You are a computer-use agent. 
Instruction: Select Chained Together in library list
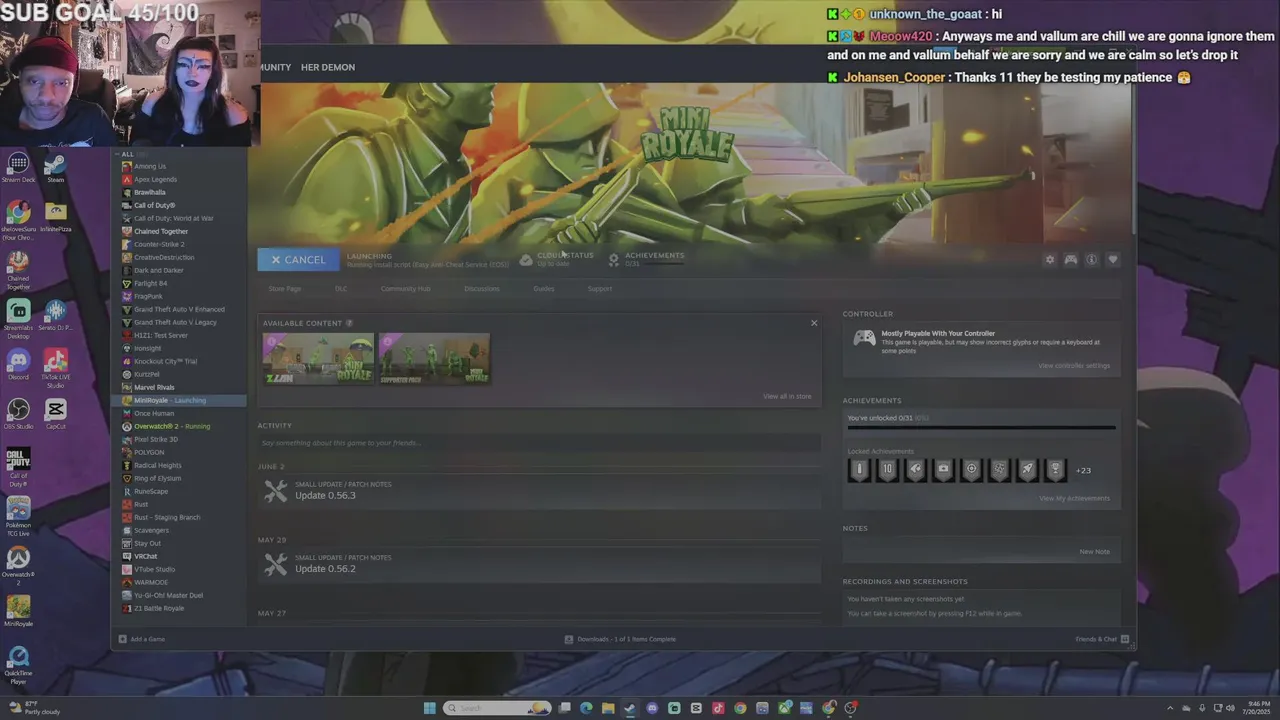tap(161, 231)
